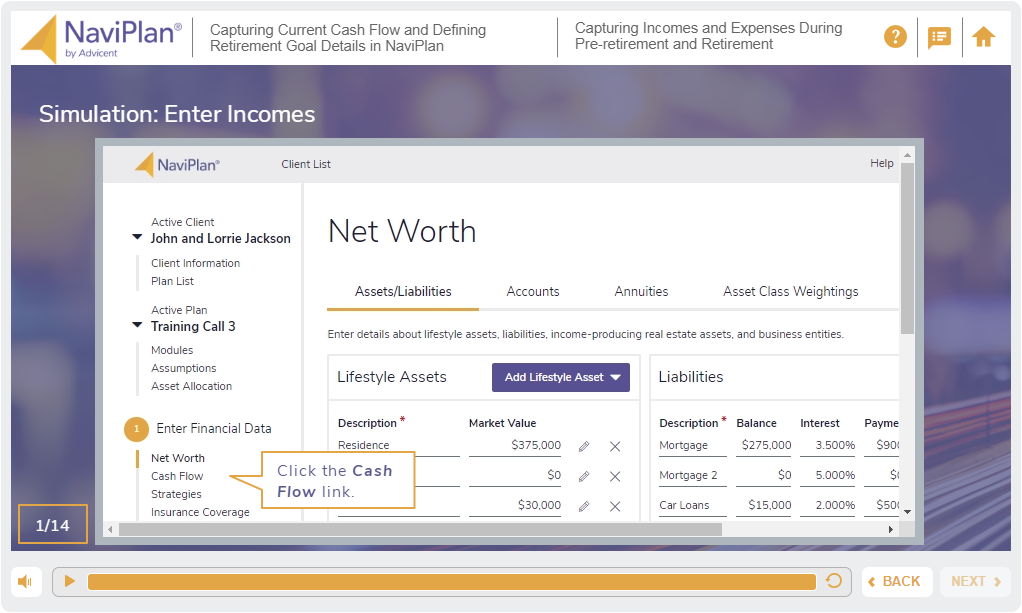Image resolution: width=1022 pixels, height=613 pixels.
Task: Open Insurance Coverage in sidebar
Action: pos(200,512)
